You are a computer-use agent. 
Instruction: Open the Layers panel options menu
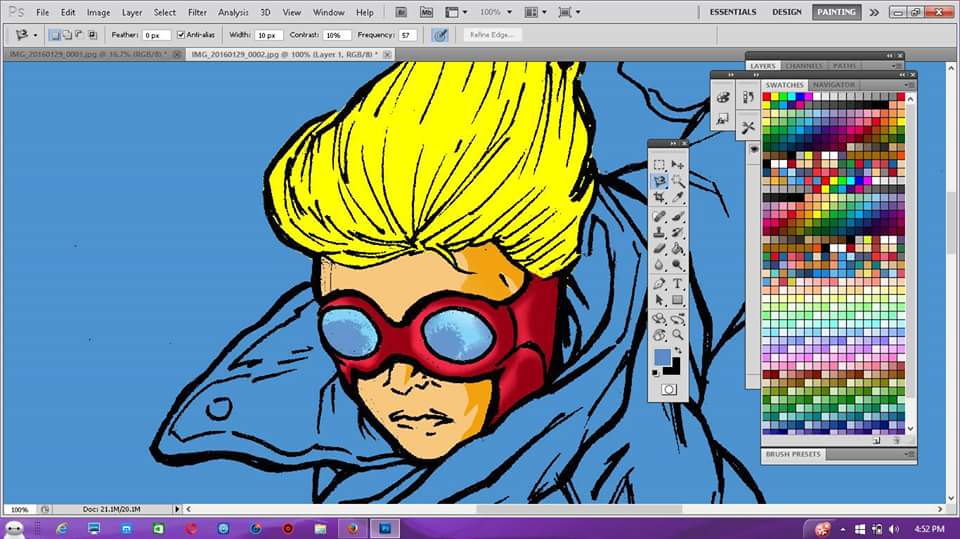click(x=896, y=66)
